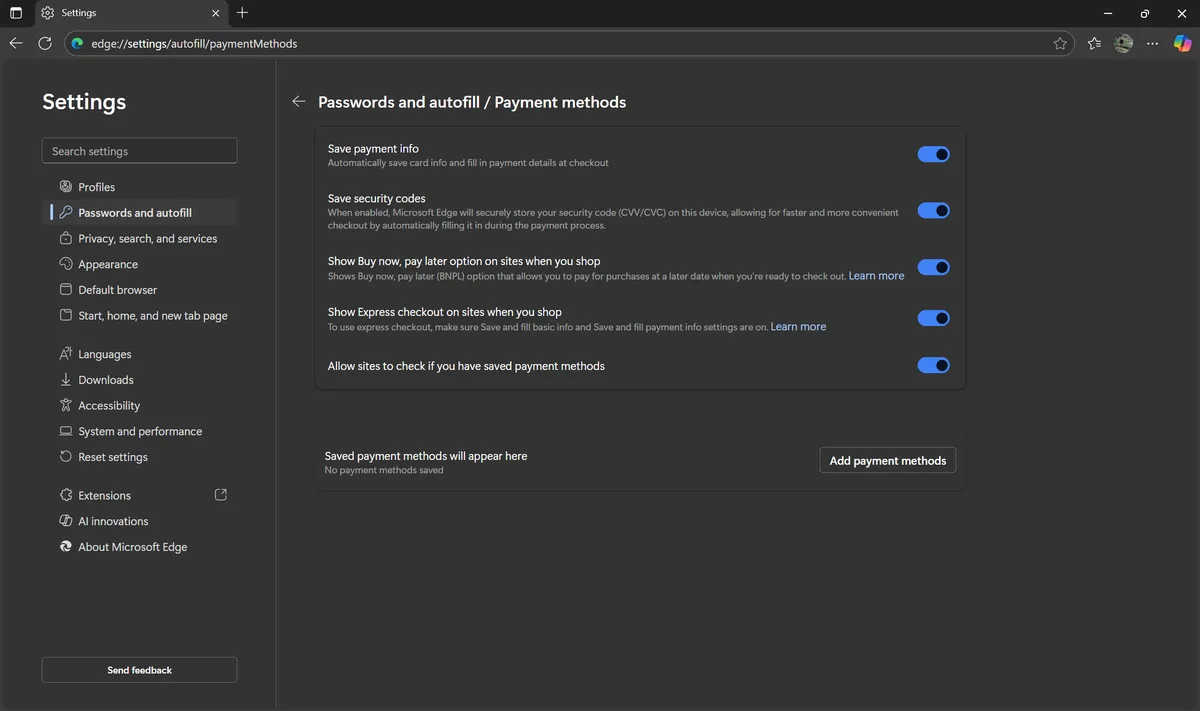Turn off Save security codes
1200x711 pixels.
coord(933,211)
